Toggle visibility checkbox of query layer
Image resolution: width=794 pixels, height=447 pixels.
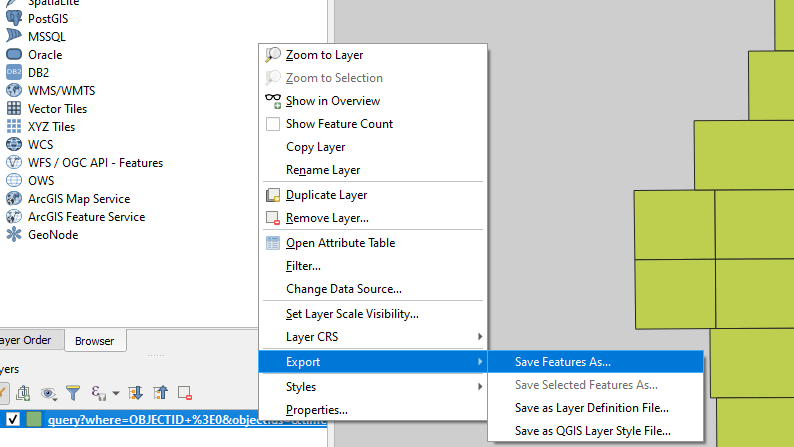[x=13, y=419]
